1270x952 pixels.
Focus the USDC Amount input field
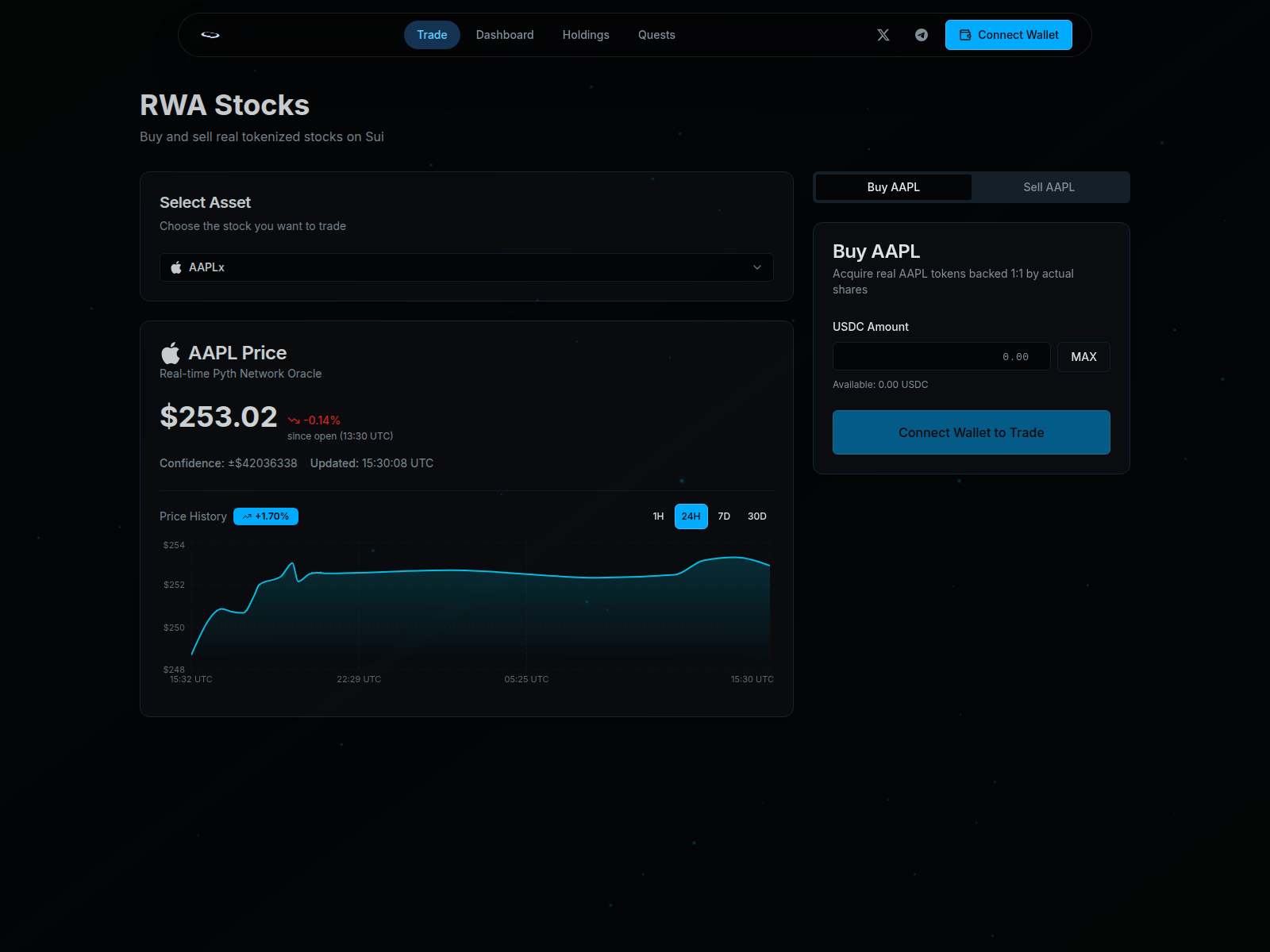tap(941, 357)
